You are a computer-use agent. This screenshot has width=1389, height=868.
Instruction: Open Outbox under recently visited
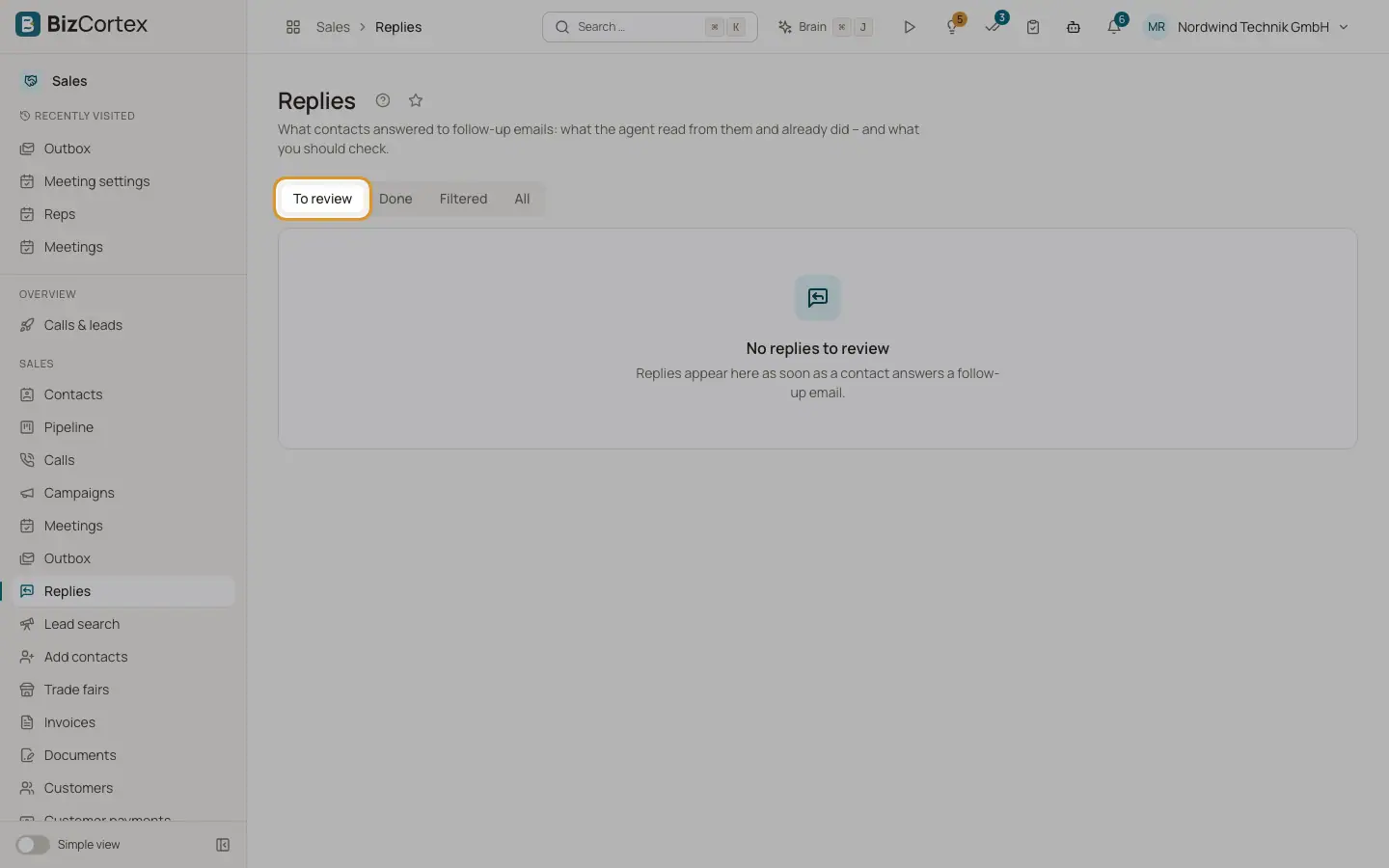(x=123, y=149)
